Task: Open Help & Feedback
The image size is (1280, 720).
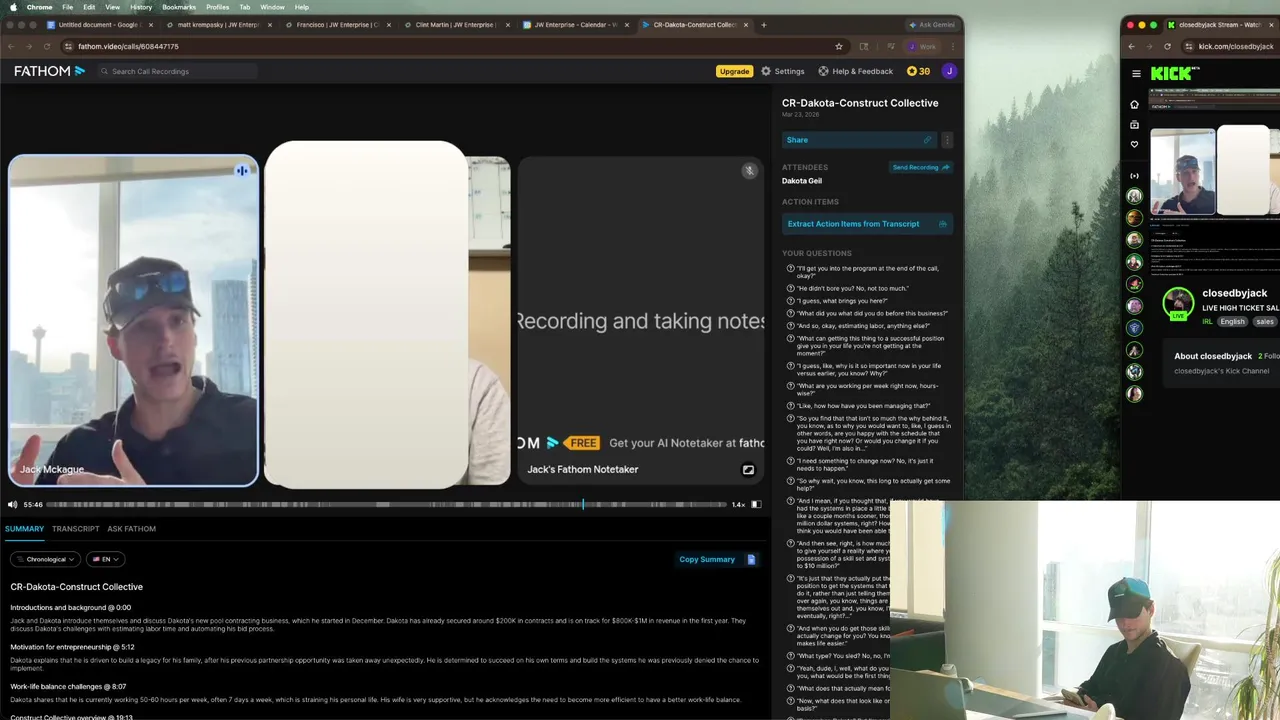Action: click(x=855, y=71)
